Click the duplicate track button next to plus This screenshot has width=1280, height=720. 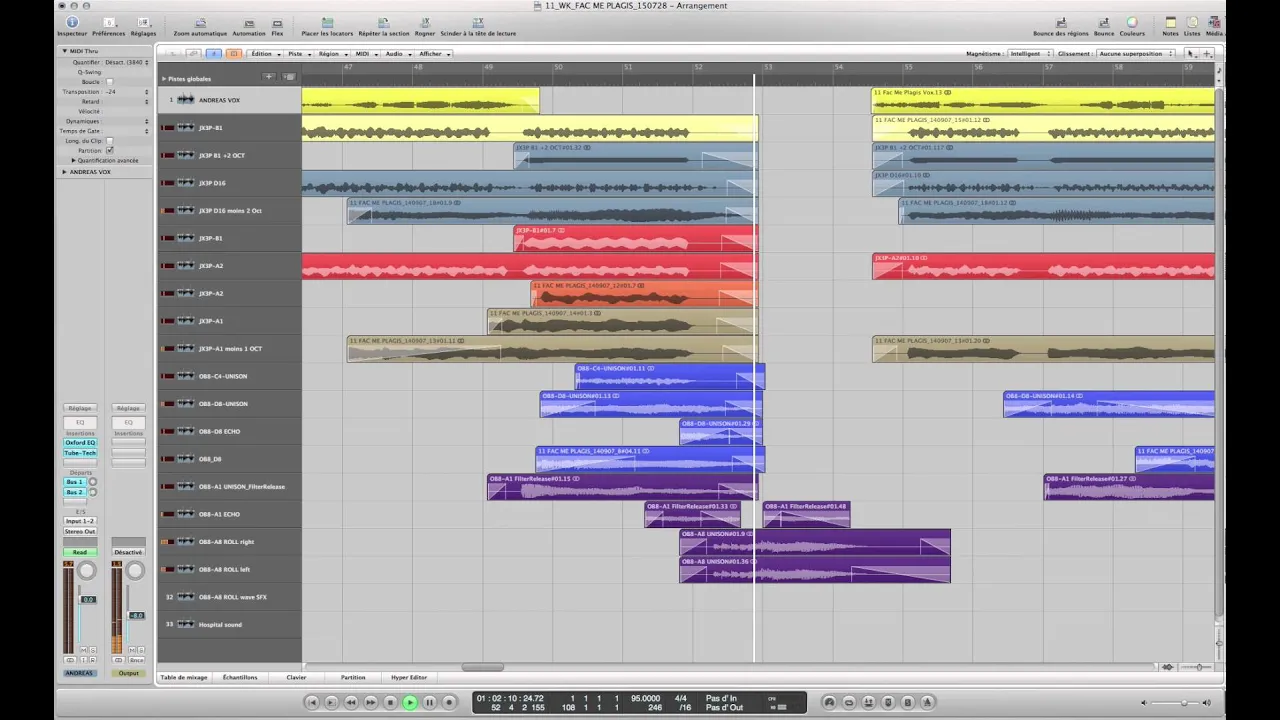click(289, 77)
